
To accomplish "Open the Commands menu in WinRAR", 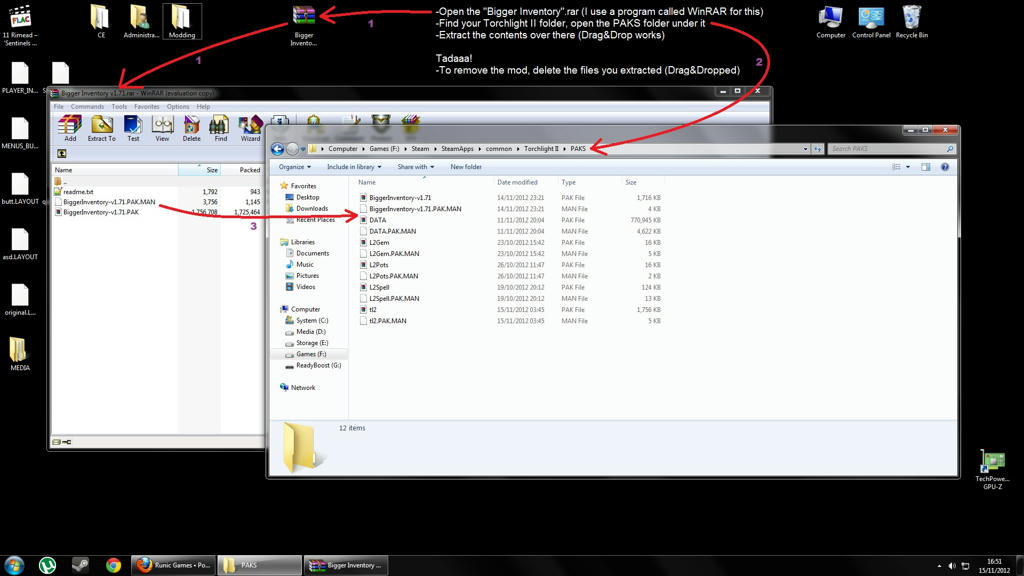I will point(87,106).
